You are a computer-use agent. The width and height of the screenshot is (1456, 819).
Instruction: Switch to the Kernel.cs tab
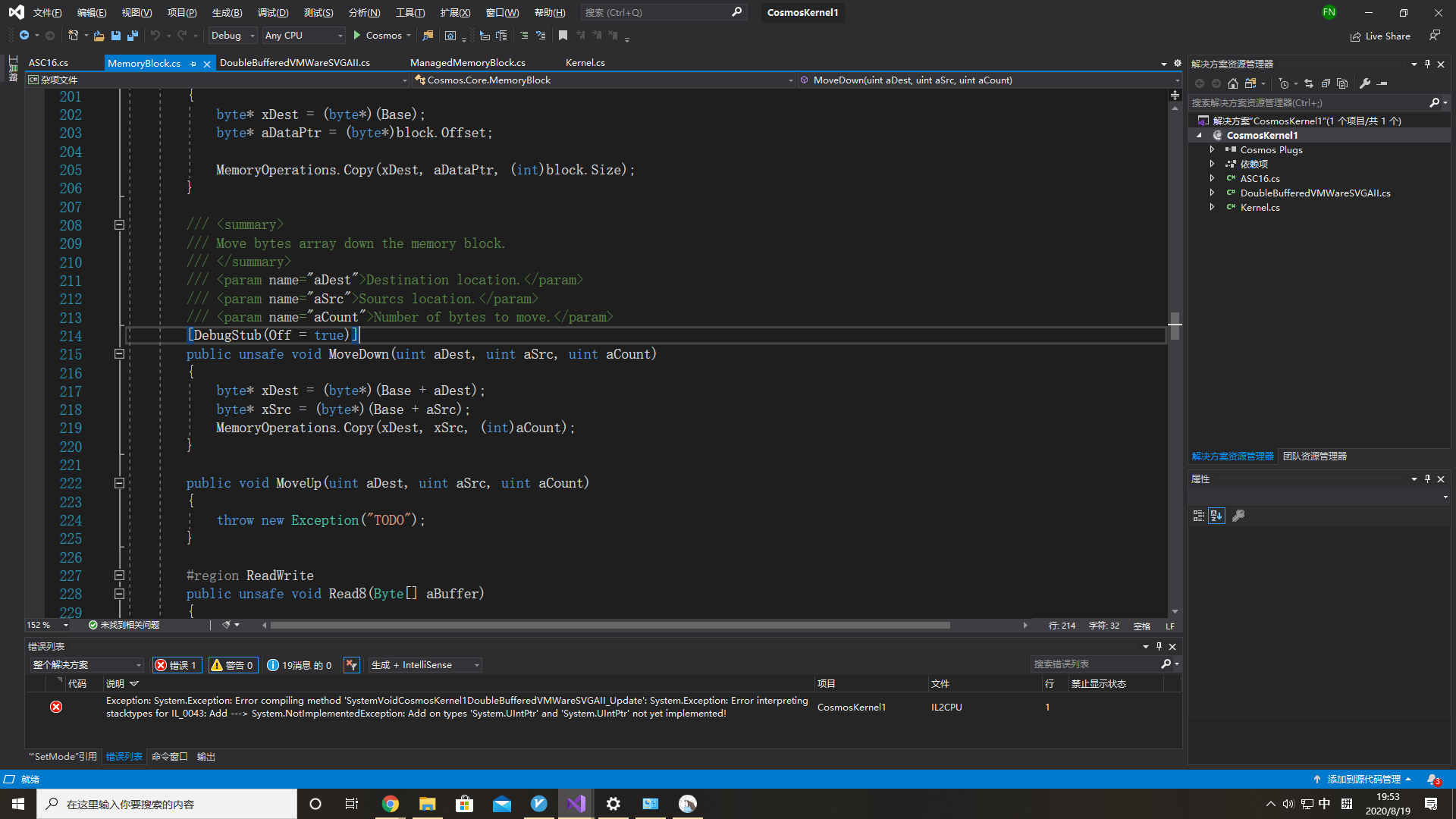tap(585, 63)
